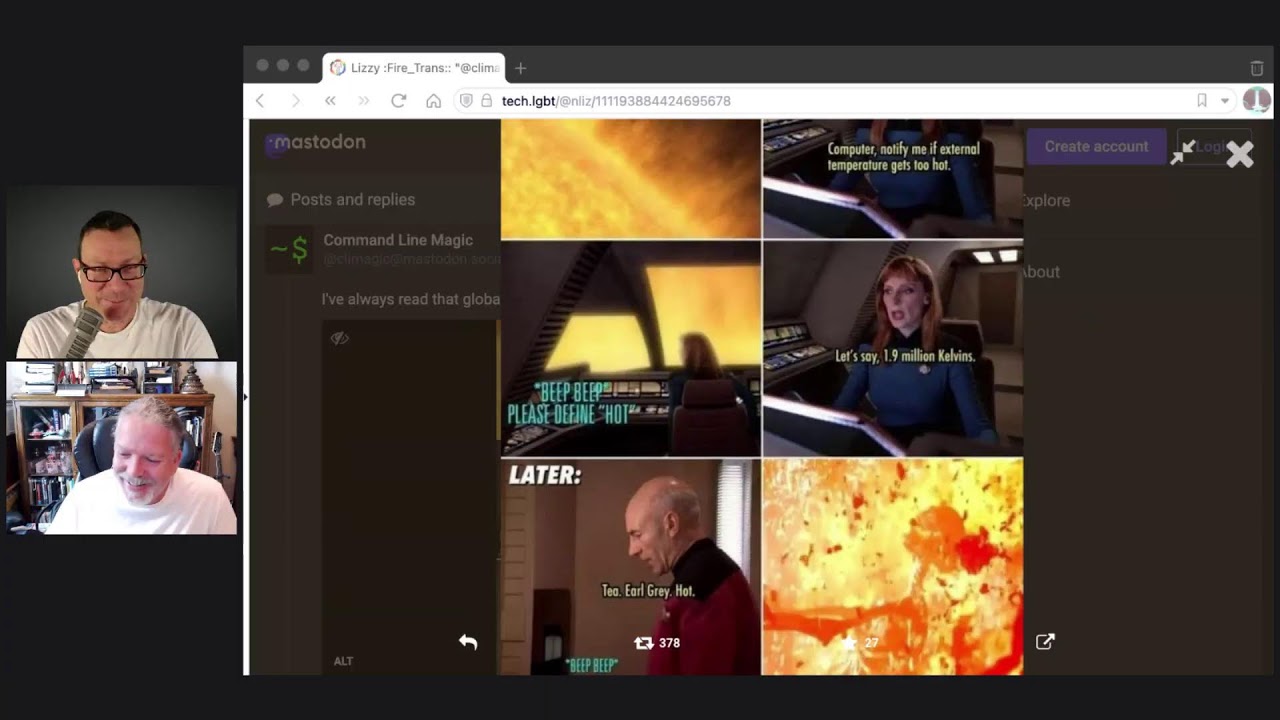This screenshot has width=1280, height=720.
Task: Shrink the image with the compress arrows icon
Action: click(x=1183, y=152)
